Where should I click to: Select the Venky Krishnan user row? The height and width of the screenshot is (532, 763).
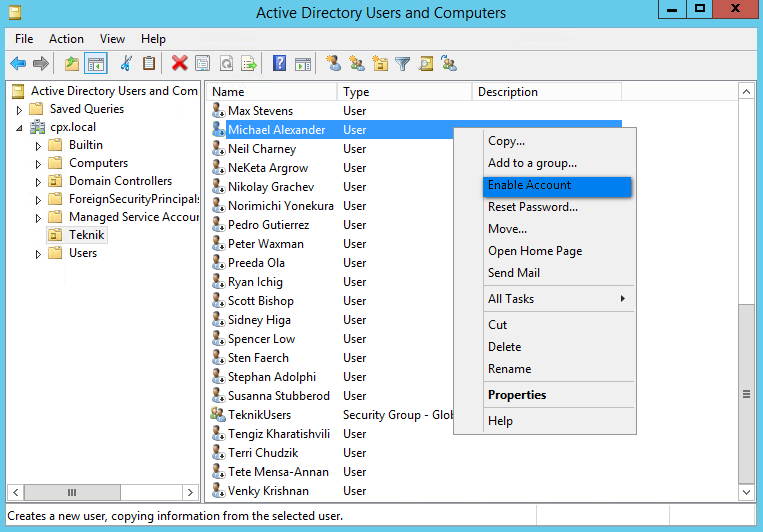point(416,491)
